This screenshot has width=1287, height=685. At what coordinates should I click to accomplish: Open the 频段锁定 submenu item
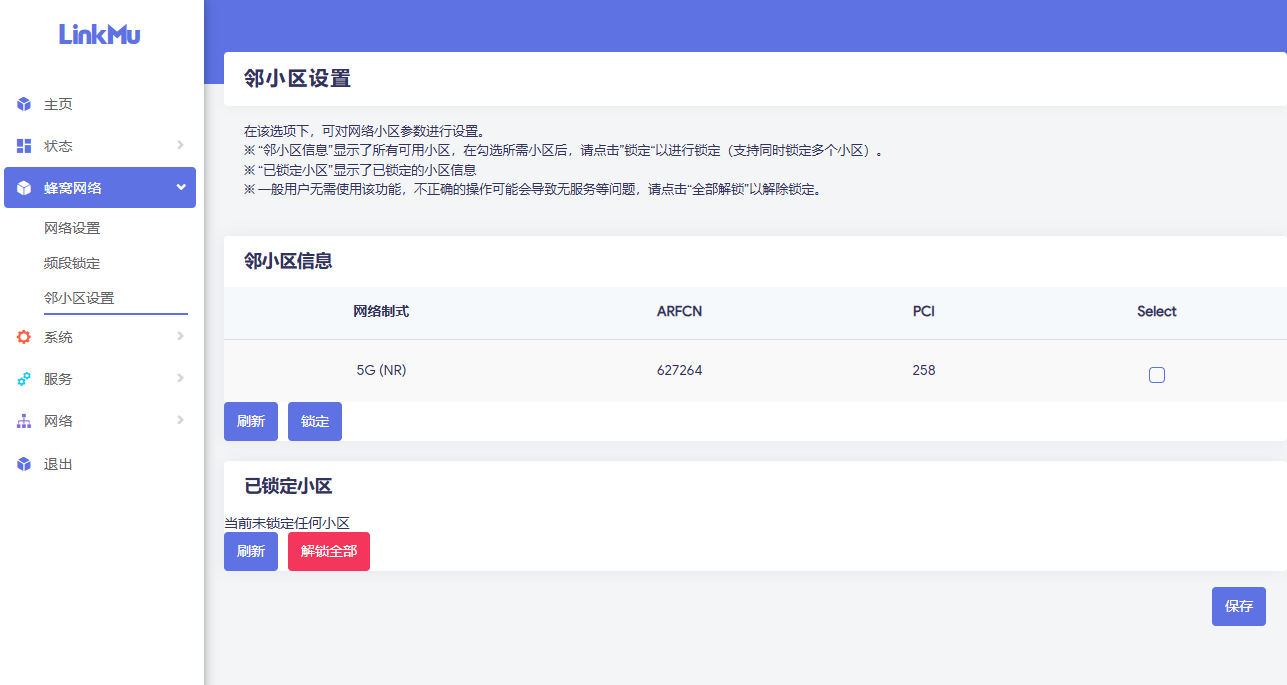click(72, 263)
